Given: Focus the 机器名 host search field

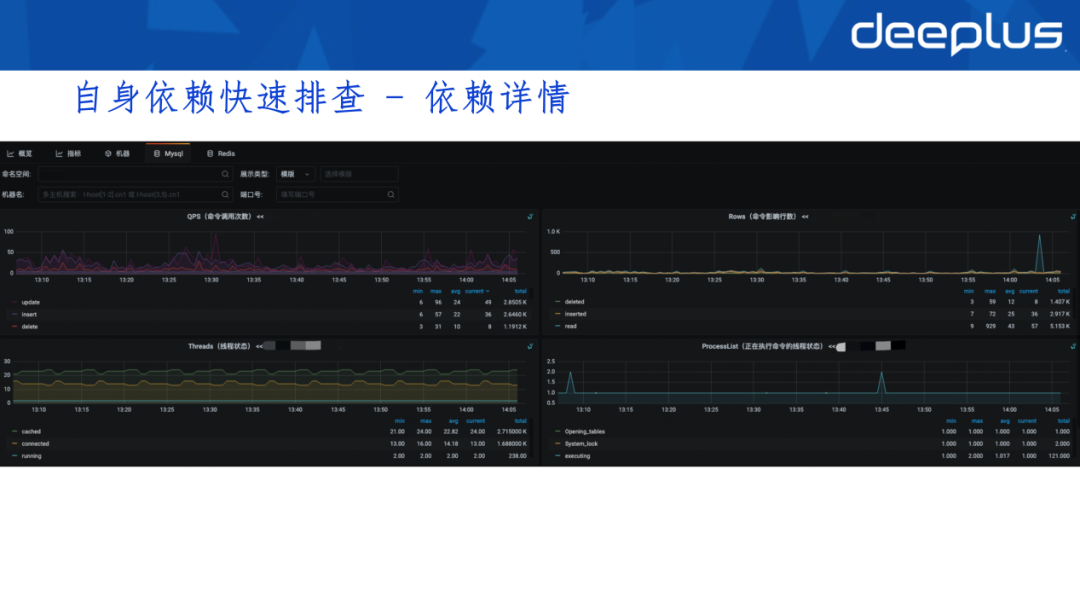Looking at the screenshot, I should pos(135,195).
